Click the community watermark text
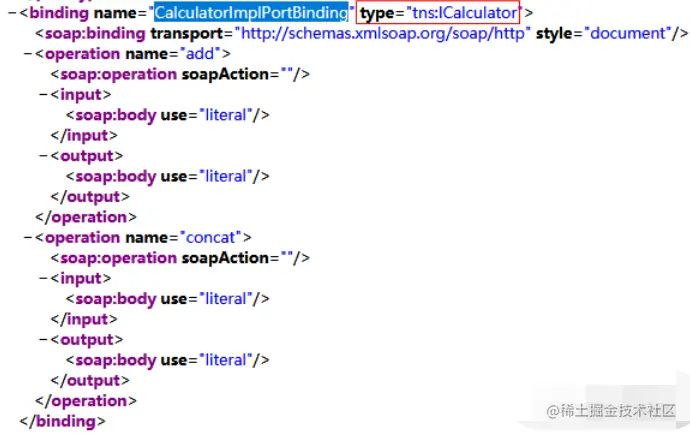Image resolution: width=690 pixels, height=433 pixels. (611, 411)
